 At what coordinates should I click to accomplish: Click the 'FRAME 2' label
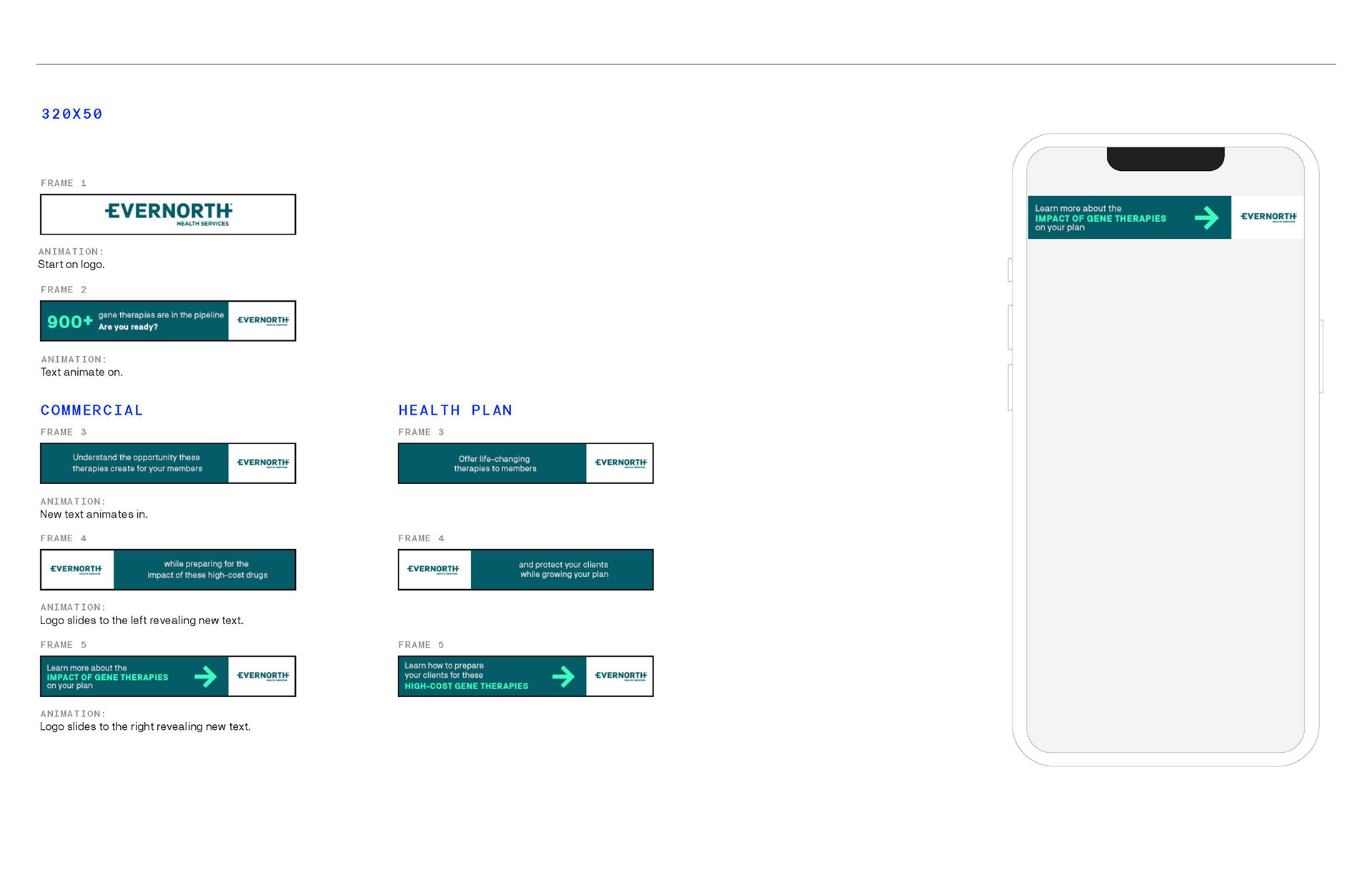pyautogui.click(x=64, y=290)
